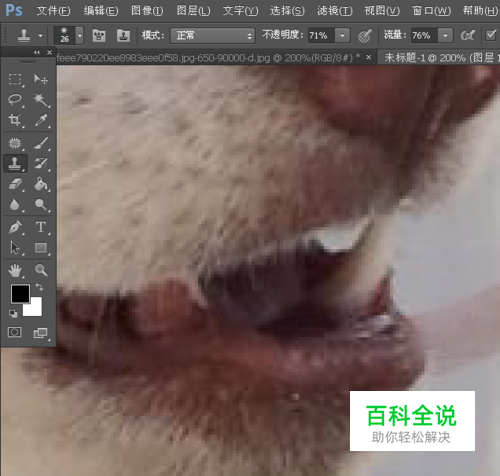The image size is (500, 476).
Task: Open the Brush panel from options bar
Action: point(99,35)
